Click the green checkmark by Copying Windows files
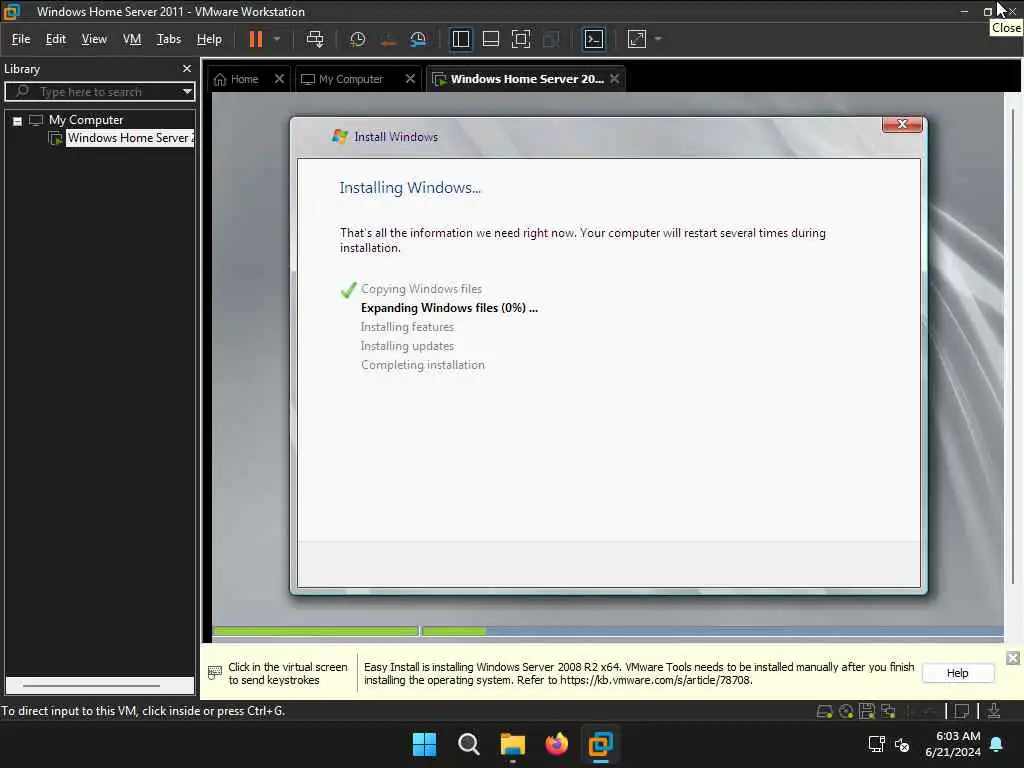 [x=349, y=289]
